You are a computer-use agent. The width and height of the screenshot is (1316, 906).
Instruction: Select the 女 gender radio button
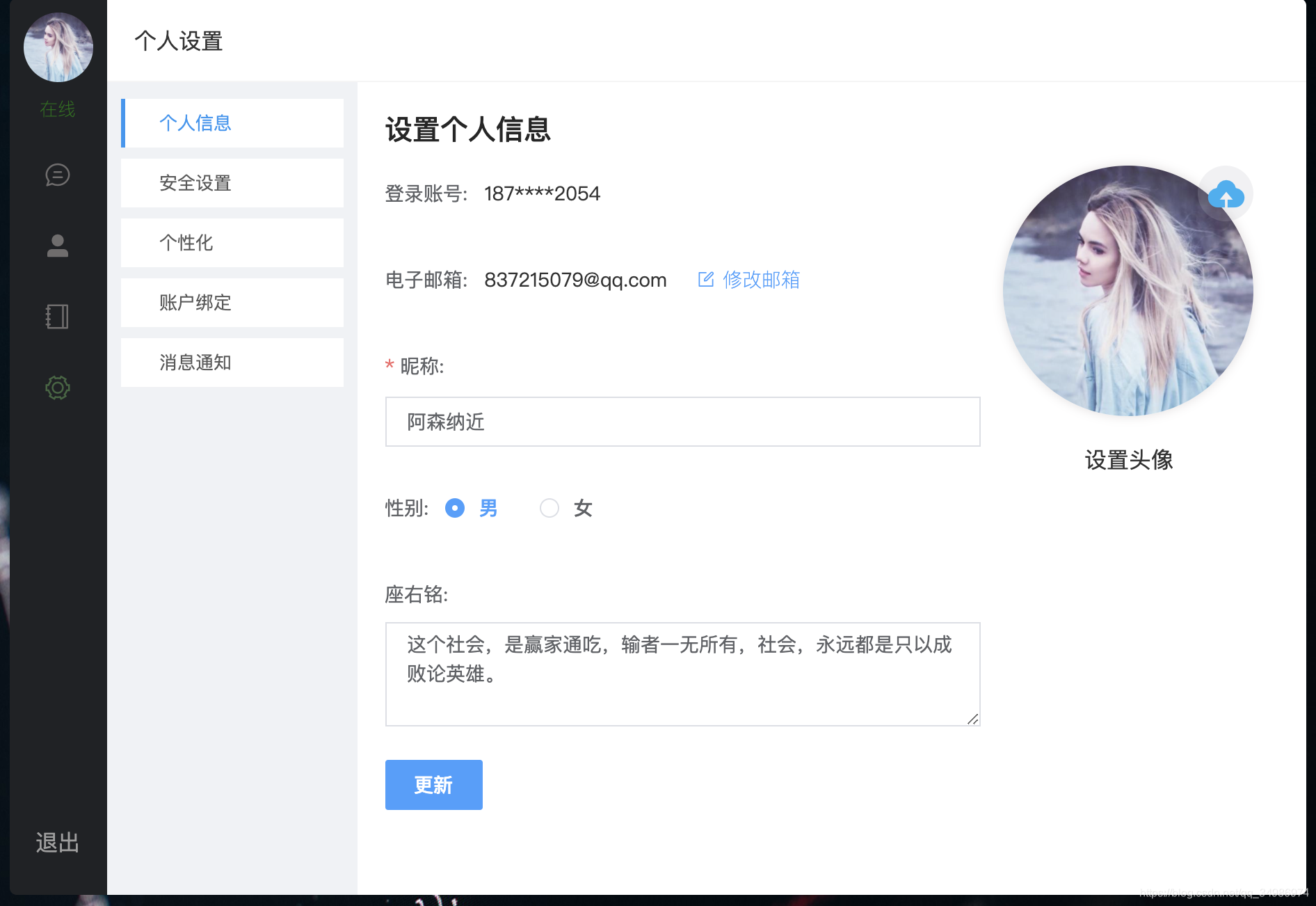[549, 509]
